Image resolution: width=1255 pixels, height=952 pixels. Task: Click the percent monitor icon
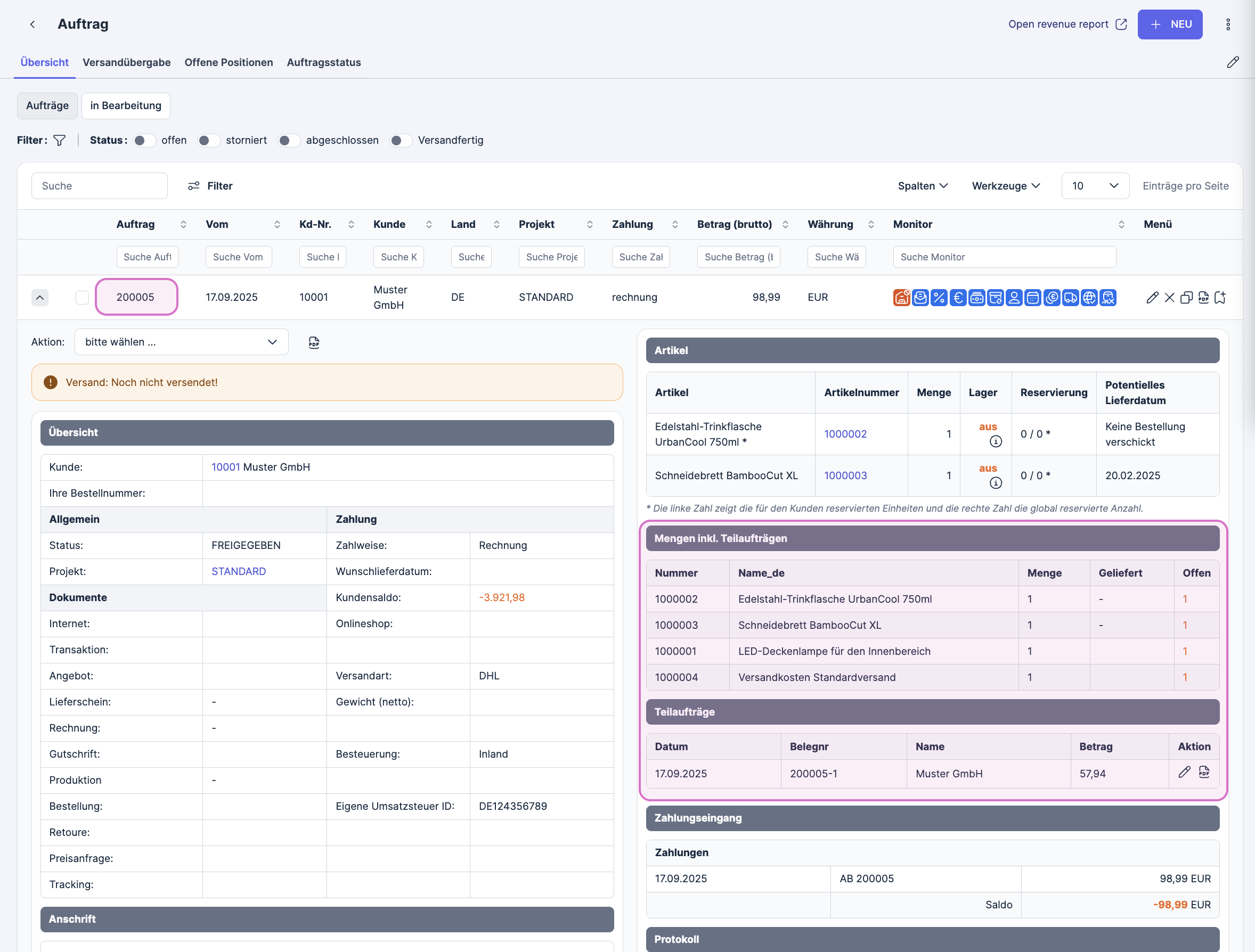939,297
